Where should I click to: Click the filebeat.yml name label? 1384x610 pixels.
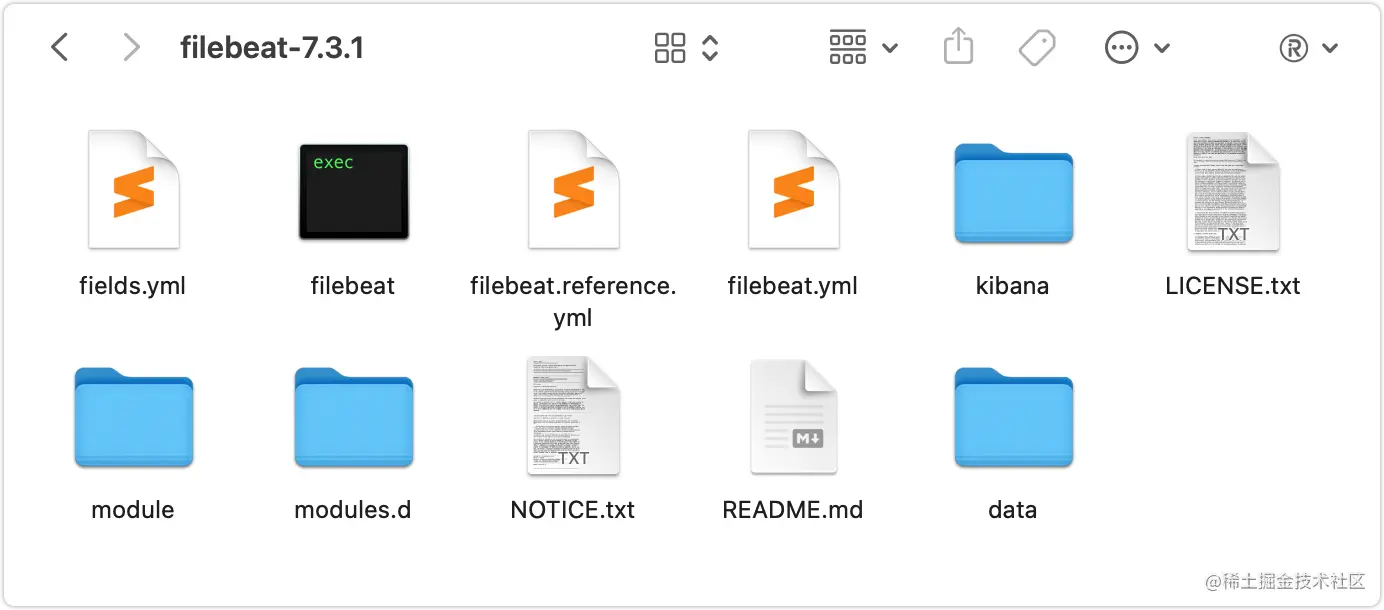pos(793,286)
